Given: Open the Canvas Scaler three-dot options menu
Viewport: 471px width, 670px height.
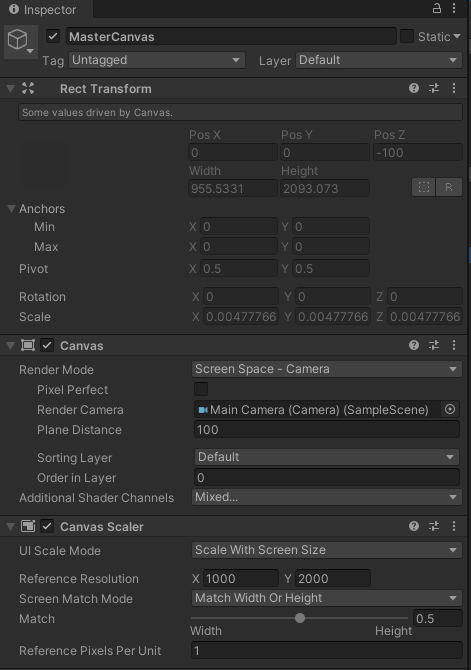Looking at the screenshot, I should click(454, 526).
